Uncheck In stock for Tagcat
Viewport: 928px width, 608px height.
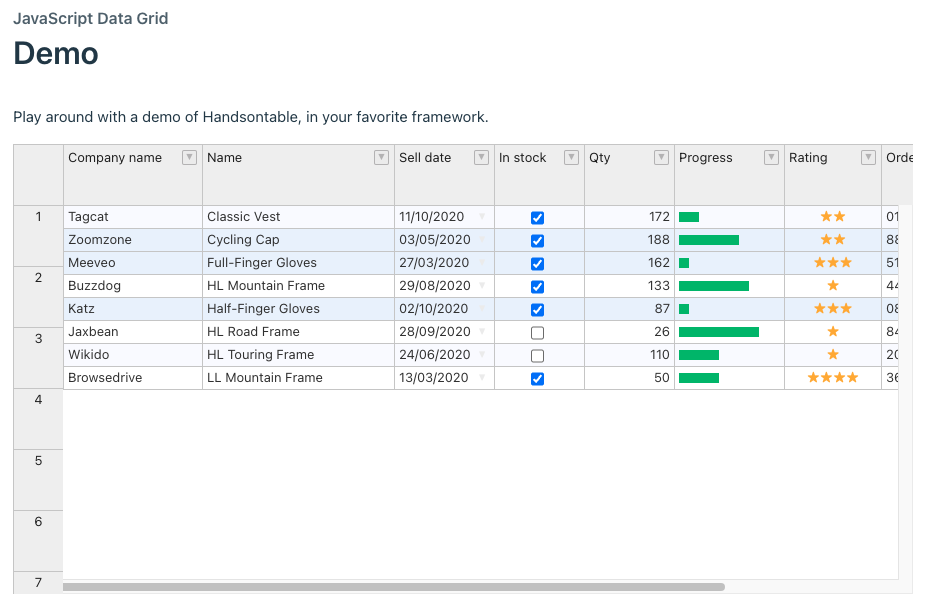[x=537, y=218]
